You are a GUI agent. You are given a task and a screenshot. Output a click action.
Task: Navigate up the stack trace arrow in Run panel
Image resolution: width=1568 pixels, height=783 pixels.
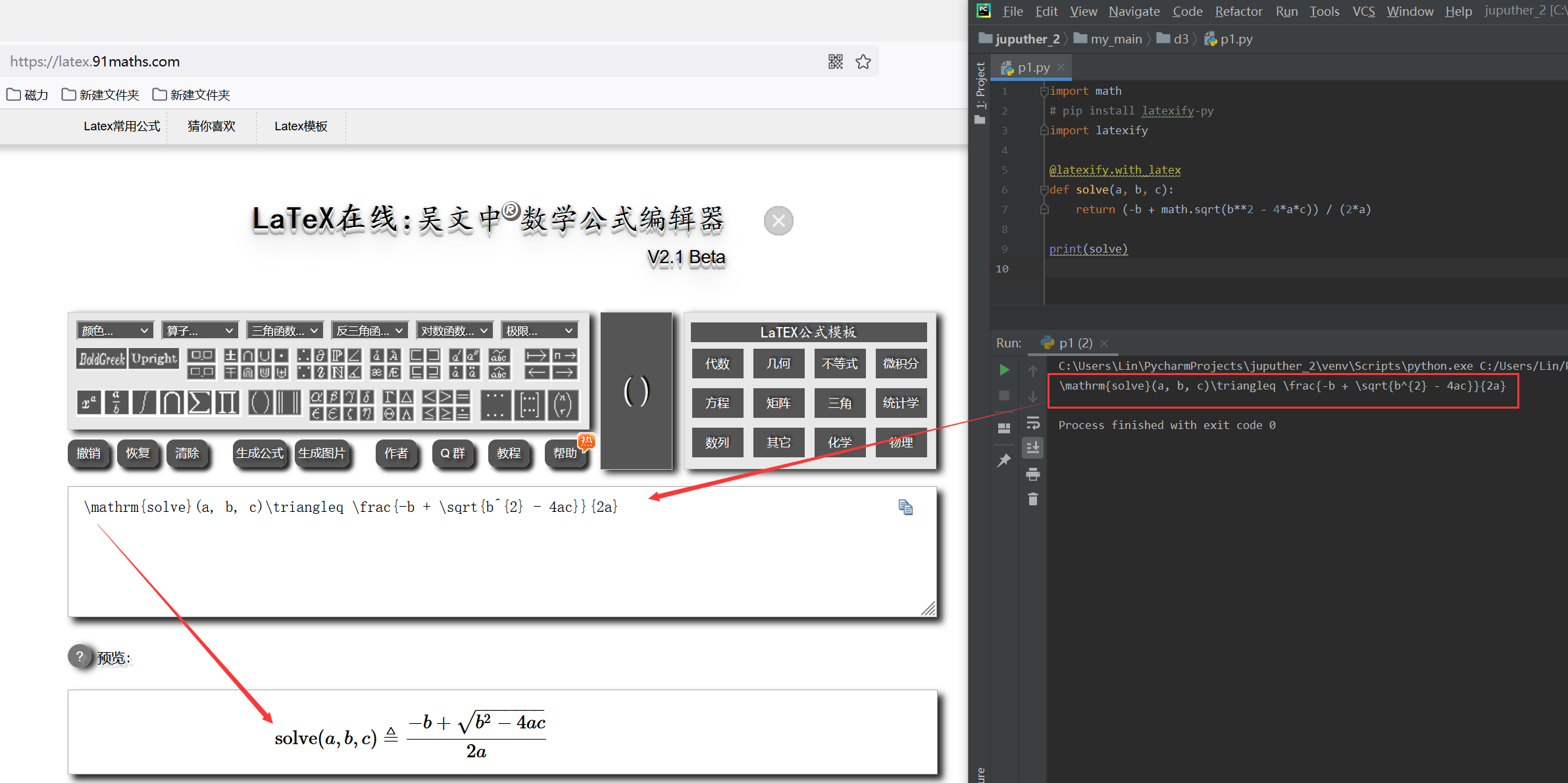[x=1032, y=370]
